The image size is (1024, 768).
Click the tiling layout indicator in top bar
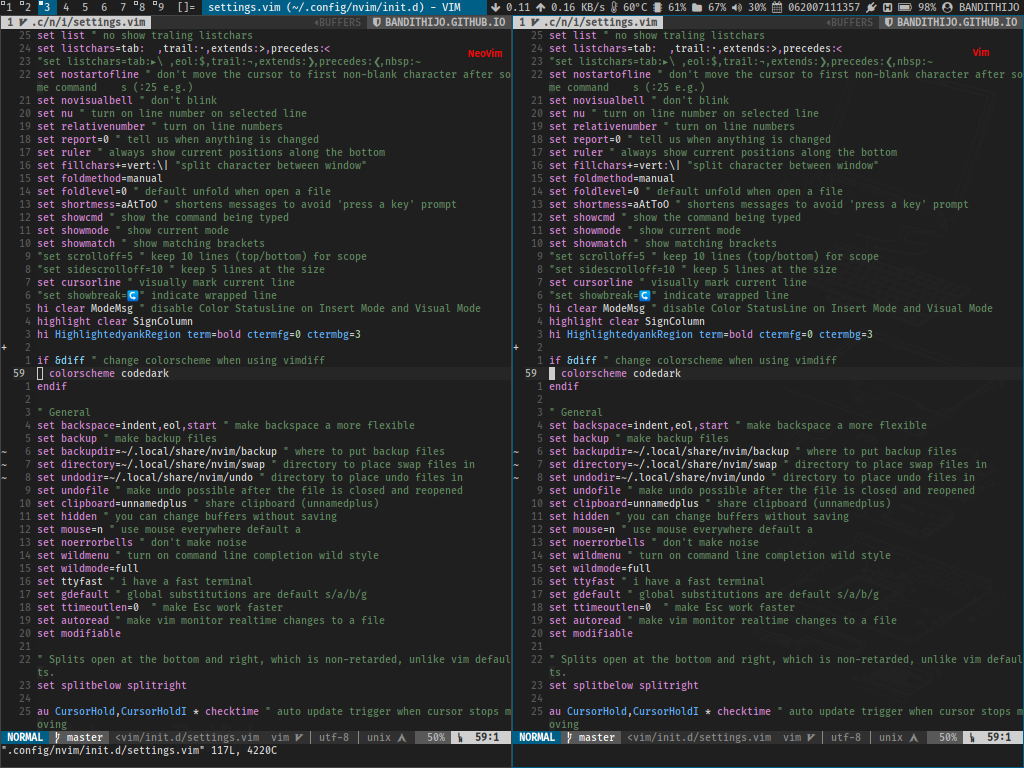(x=186, y=7)
